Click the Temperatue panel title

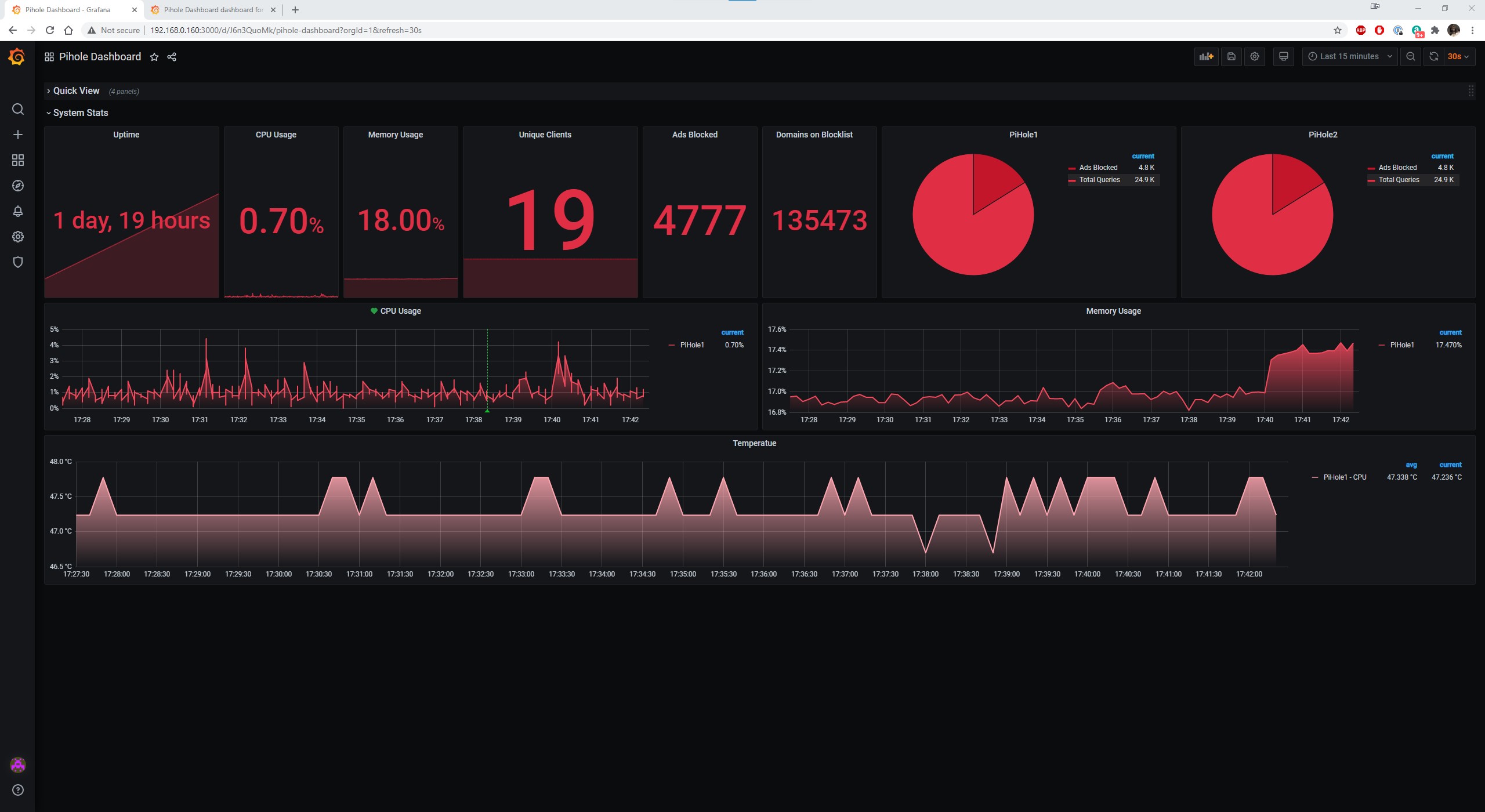(x=754, y=443)
